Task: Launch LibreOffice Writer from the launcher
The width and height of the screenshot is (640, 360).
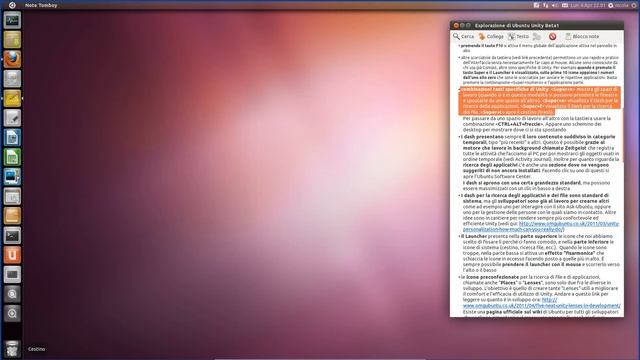Action: coord(12,138)
